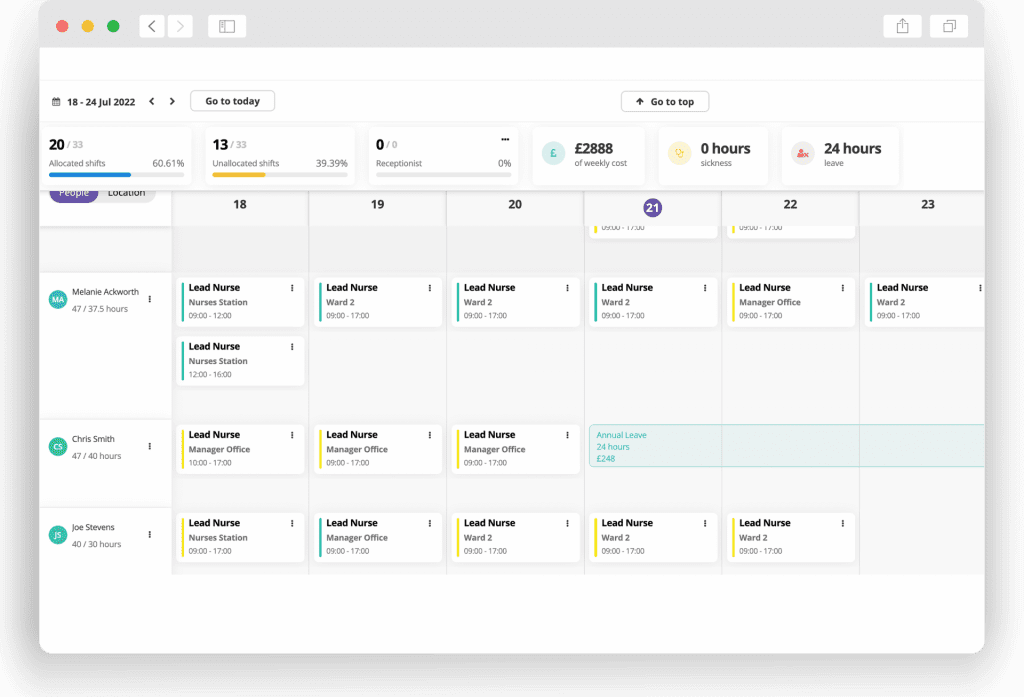
Task: Open the browser share icon
Action: tap(902, 27)
